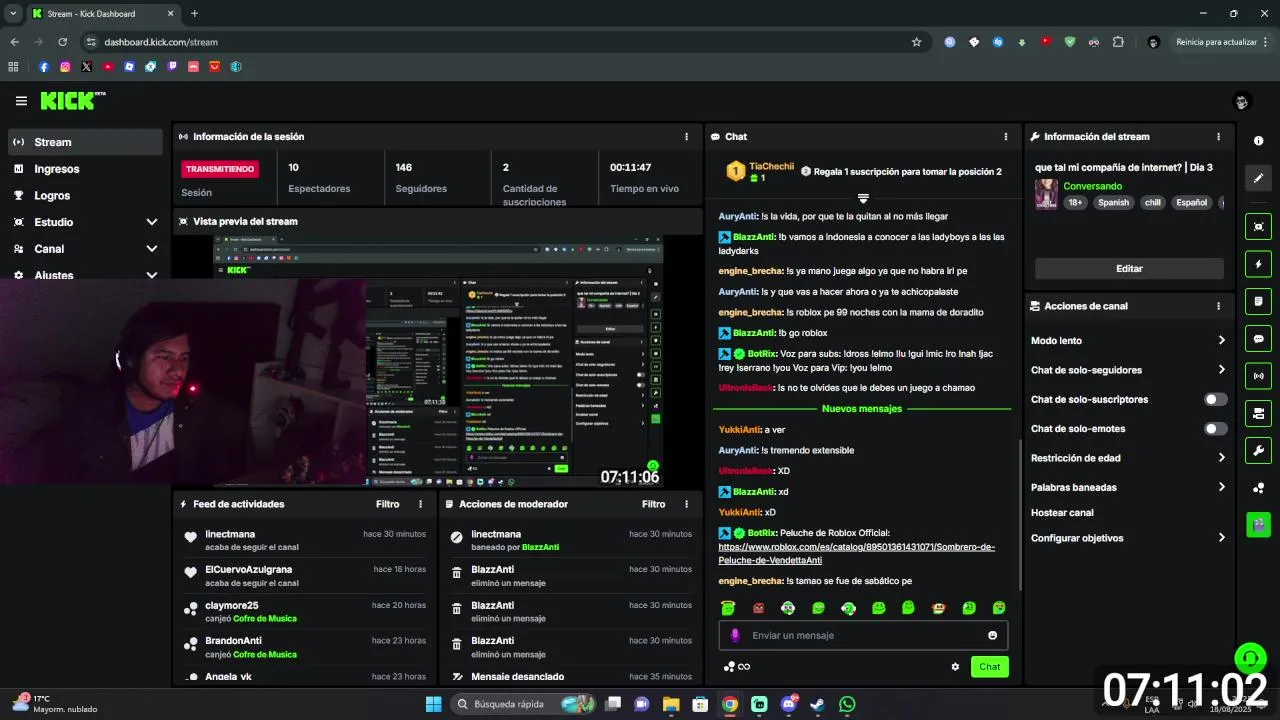Click the taskbar Búsqueda rápida search box

522,704
